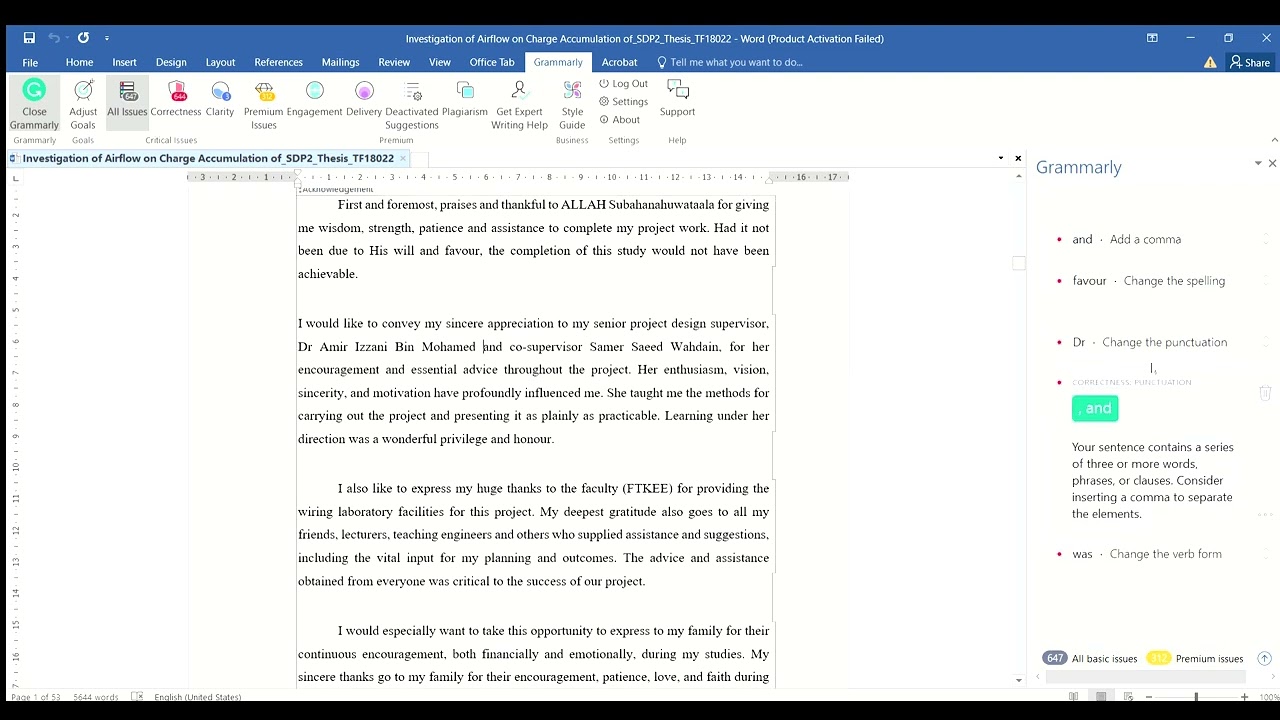Open the Design ribbon tab
The width and height of the screenshot is (1280, 720).
(x=171, y=62)
